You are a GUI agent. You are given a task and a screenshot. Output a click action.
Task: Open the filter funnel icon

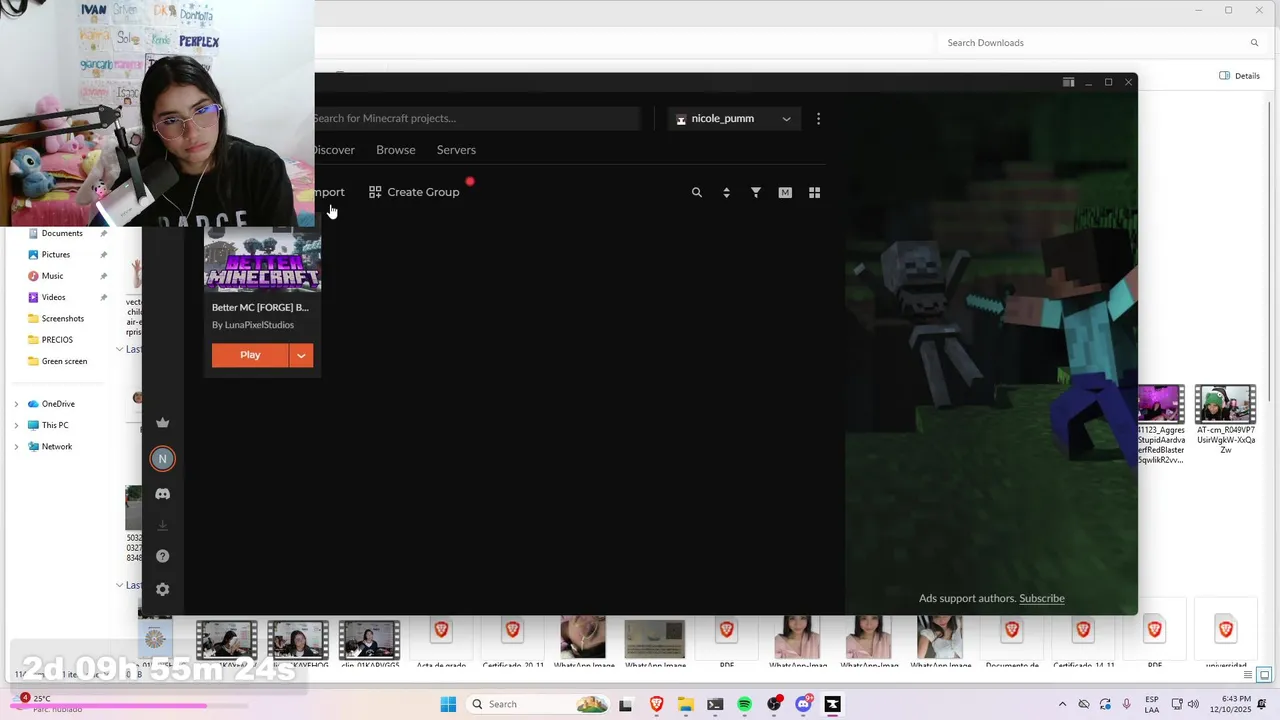[x=756, y=192]
